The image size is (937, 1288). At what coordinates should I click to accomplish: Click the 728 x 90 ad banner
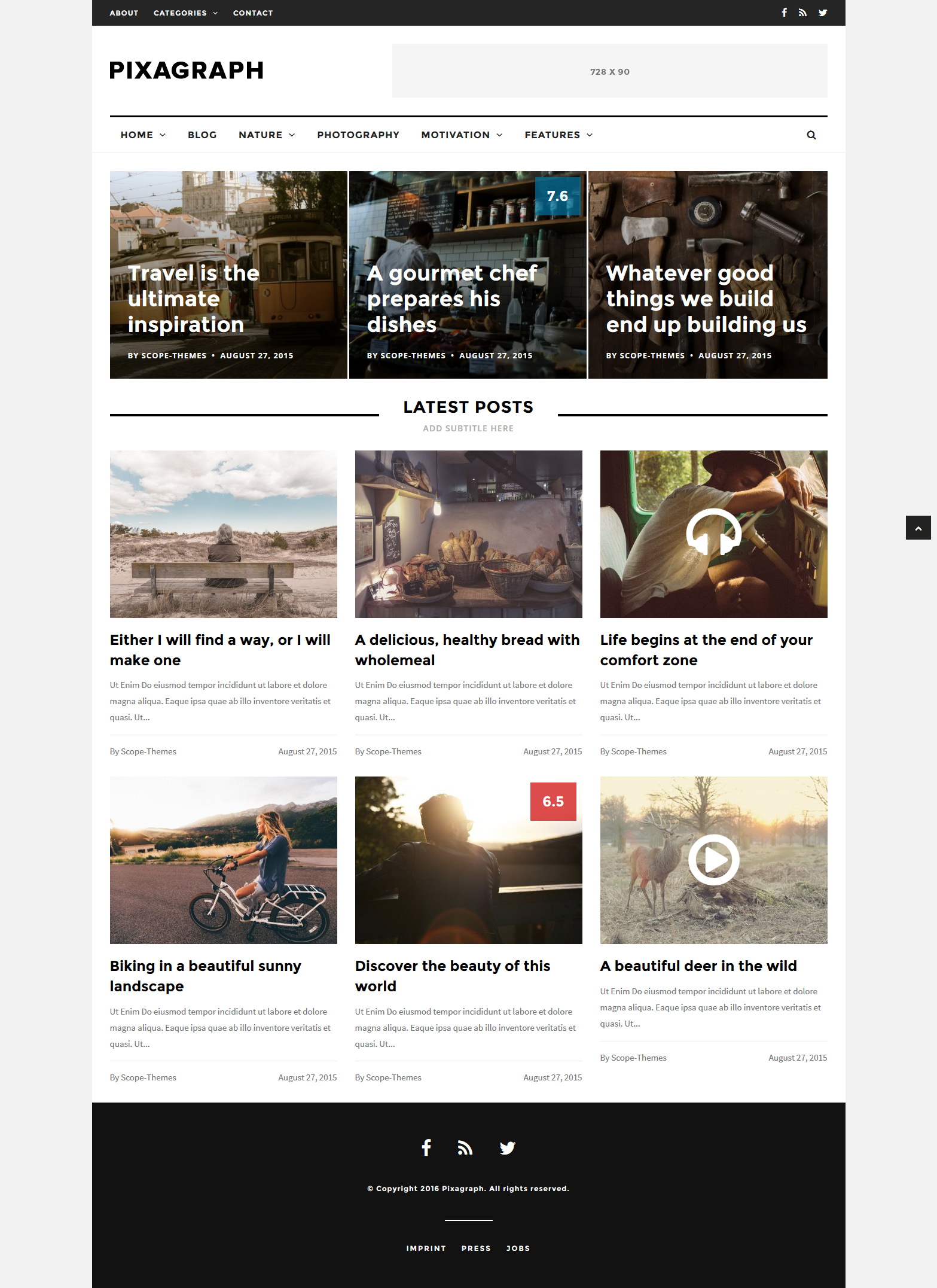click(x=609, y=71)
